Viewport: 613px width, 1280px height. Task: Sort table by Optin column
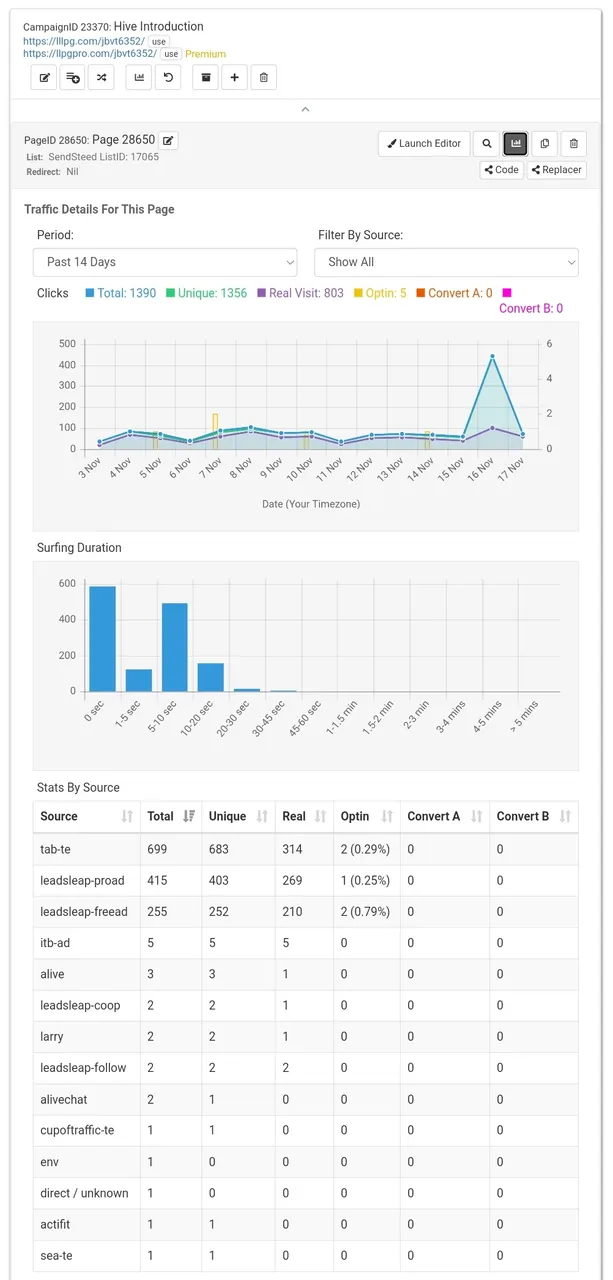point(366,816)
